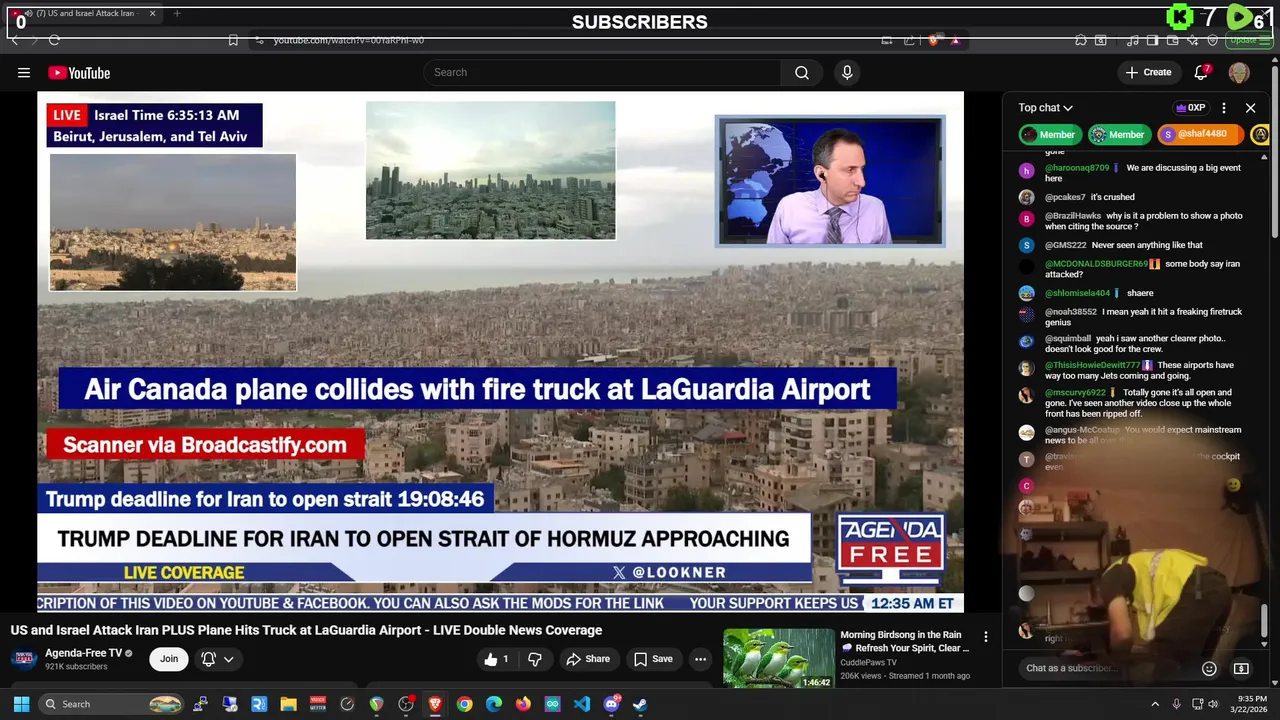Image resolution: width=1280 pixels, height=720 pixels.
Task: Close the live chat panel
Action: point(1250,108)
